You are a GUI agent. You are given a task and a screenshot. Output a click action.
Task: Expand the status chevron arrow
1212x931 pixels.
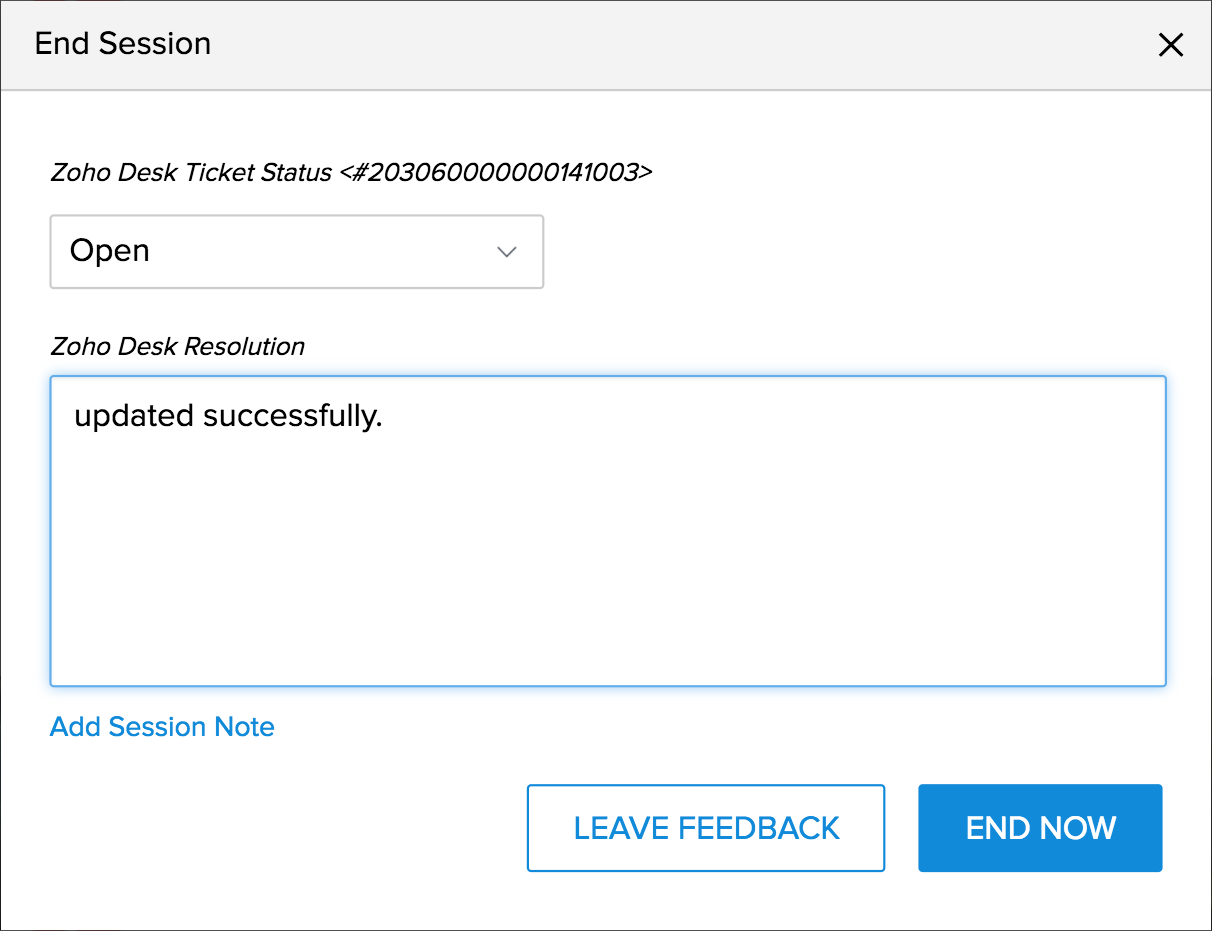point(507,252)
